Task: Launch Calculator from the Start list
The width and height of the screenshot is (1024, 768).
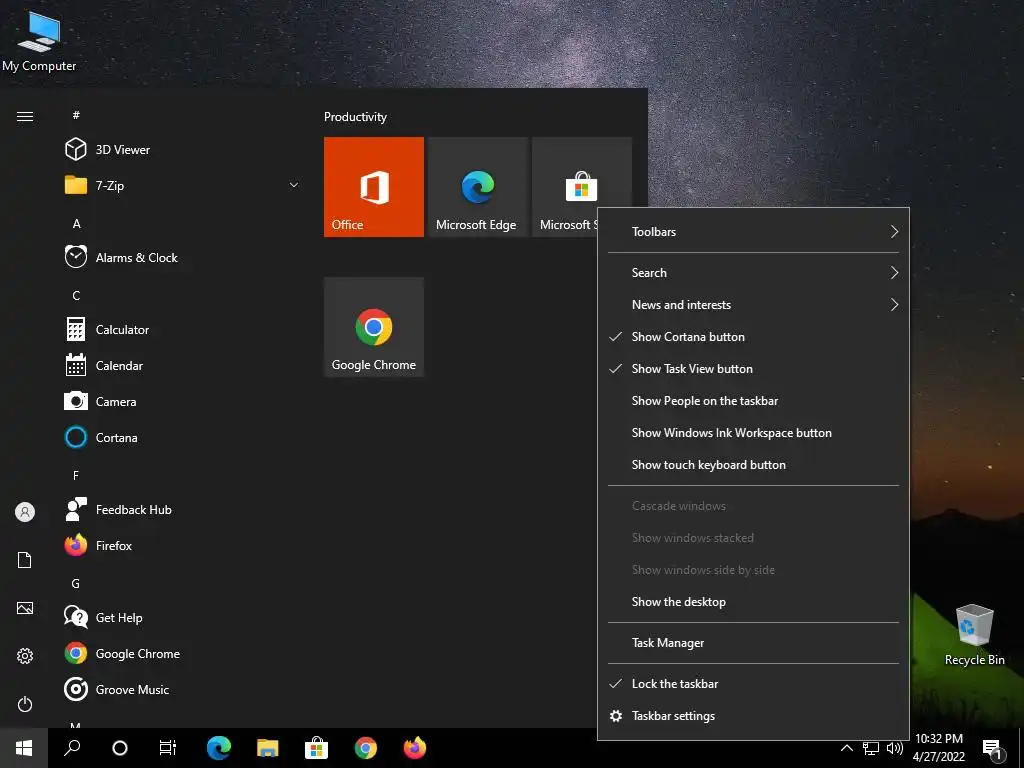Action: click(183, 329)
